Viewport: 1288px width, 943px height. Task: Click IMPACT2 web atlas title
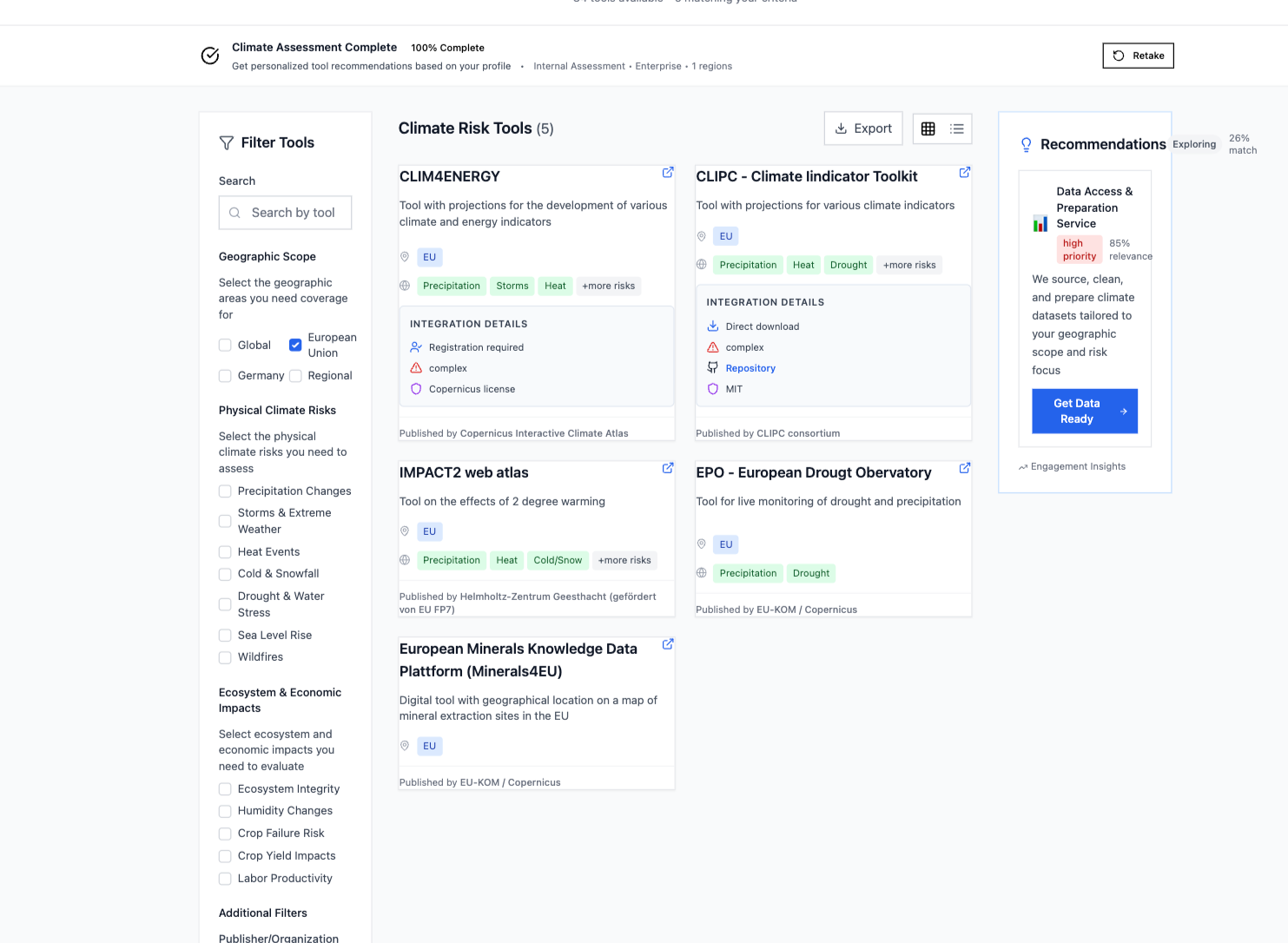click(464, 472)
